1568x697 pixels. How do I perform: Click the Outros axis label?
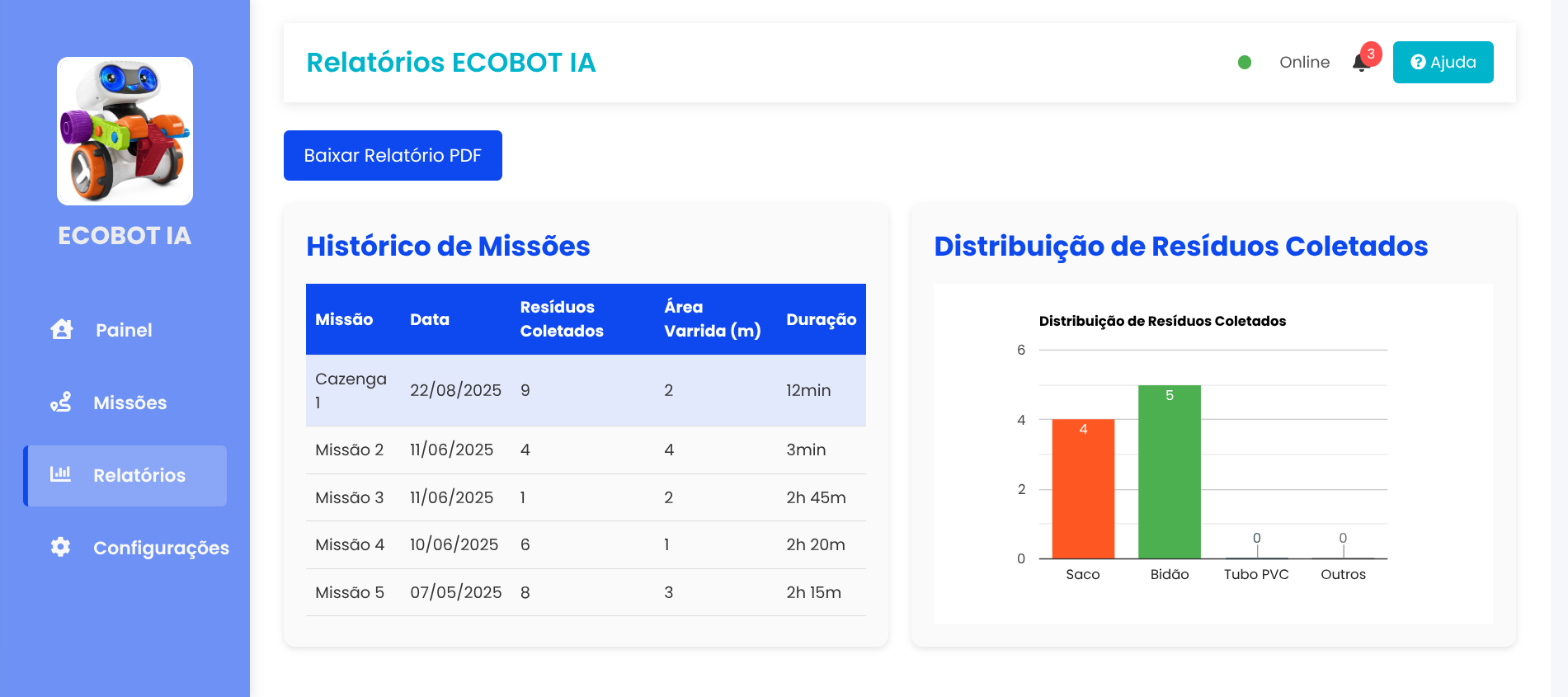pyautogui.click(x=1343, y=574)
